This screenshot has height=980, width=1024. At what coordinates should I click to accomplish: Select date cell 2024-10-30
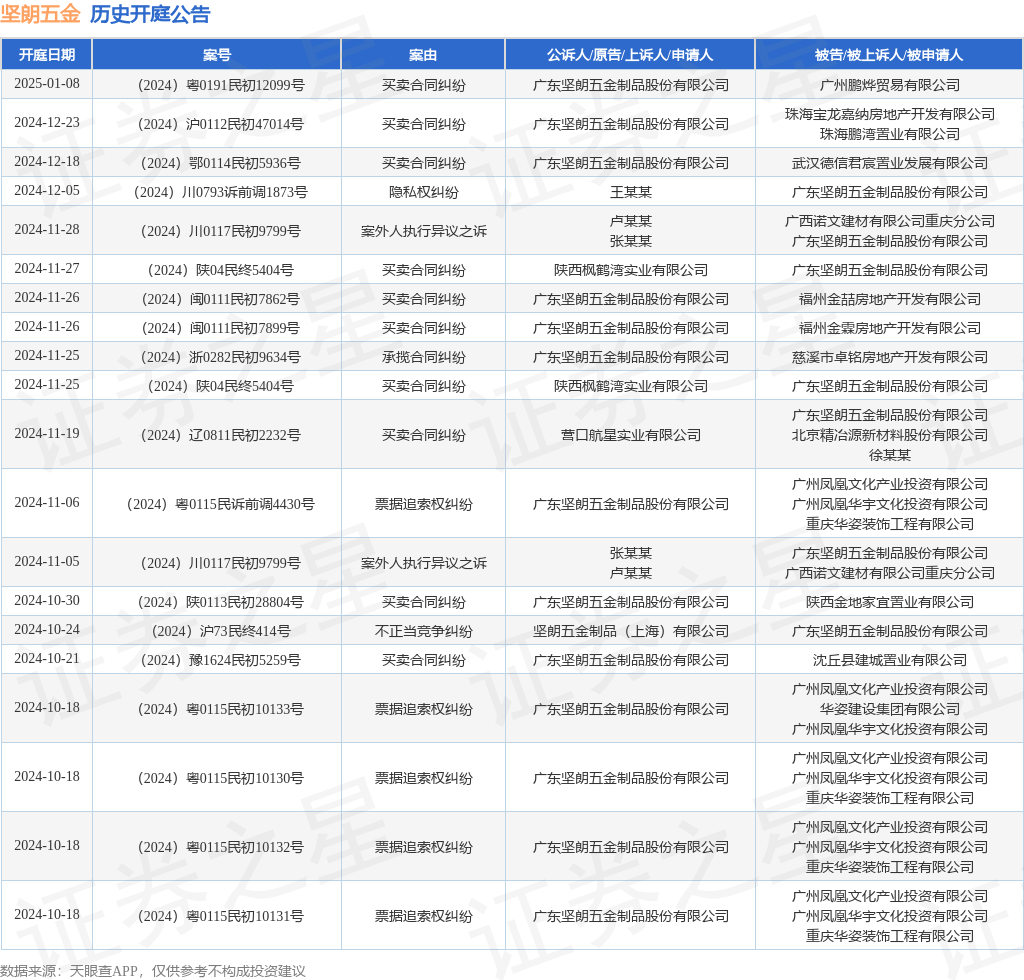(x=46, y=601)
